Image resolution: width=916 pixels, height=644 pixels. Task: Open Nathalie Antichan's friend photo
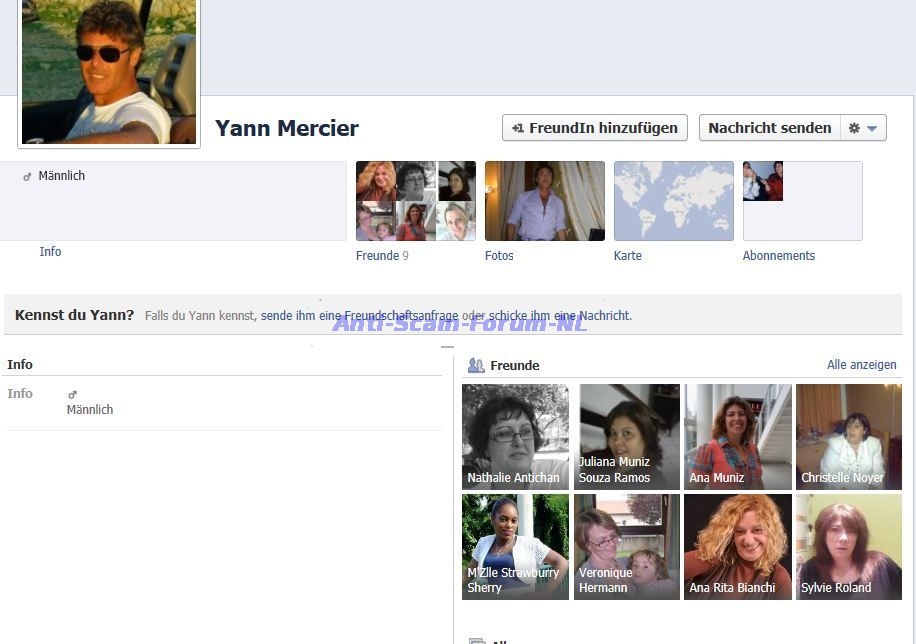point(515,436)
